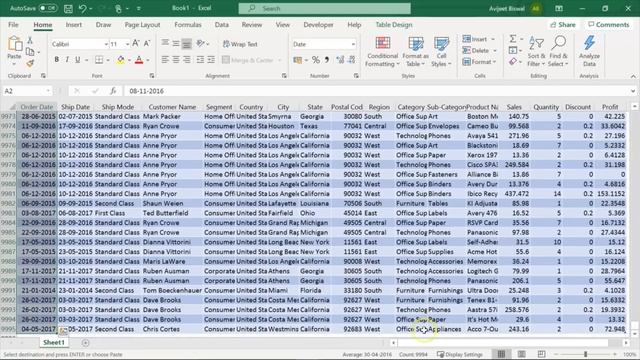Open Ribbon Display Options icon
This screenshot has height=360, width=640.
coord(559,8)
